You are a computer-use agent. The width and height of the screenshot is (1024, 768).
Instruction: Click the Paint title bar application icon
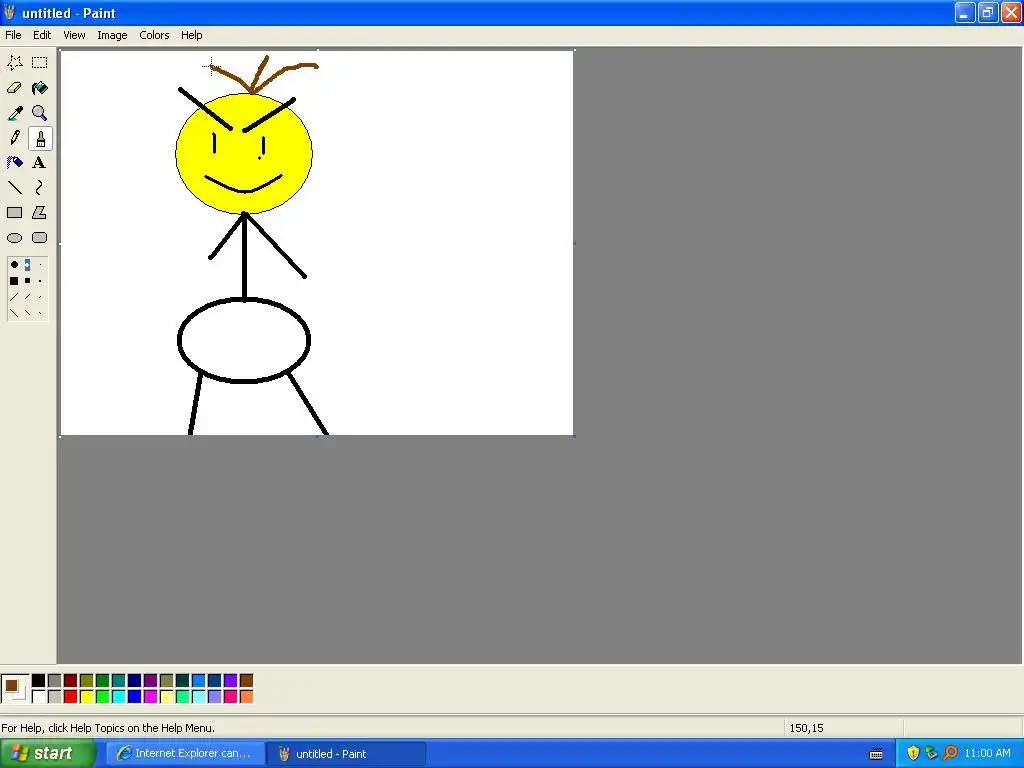click(10, 12)
